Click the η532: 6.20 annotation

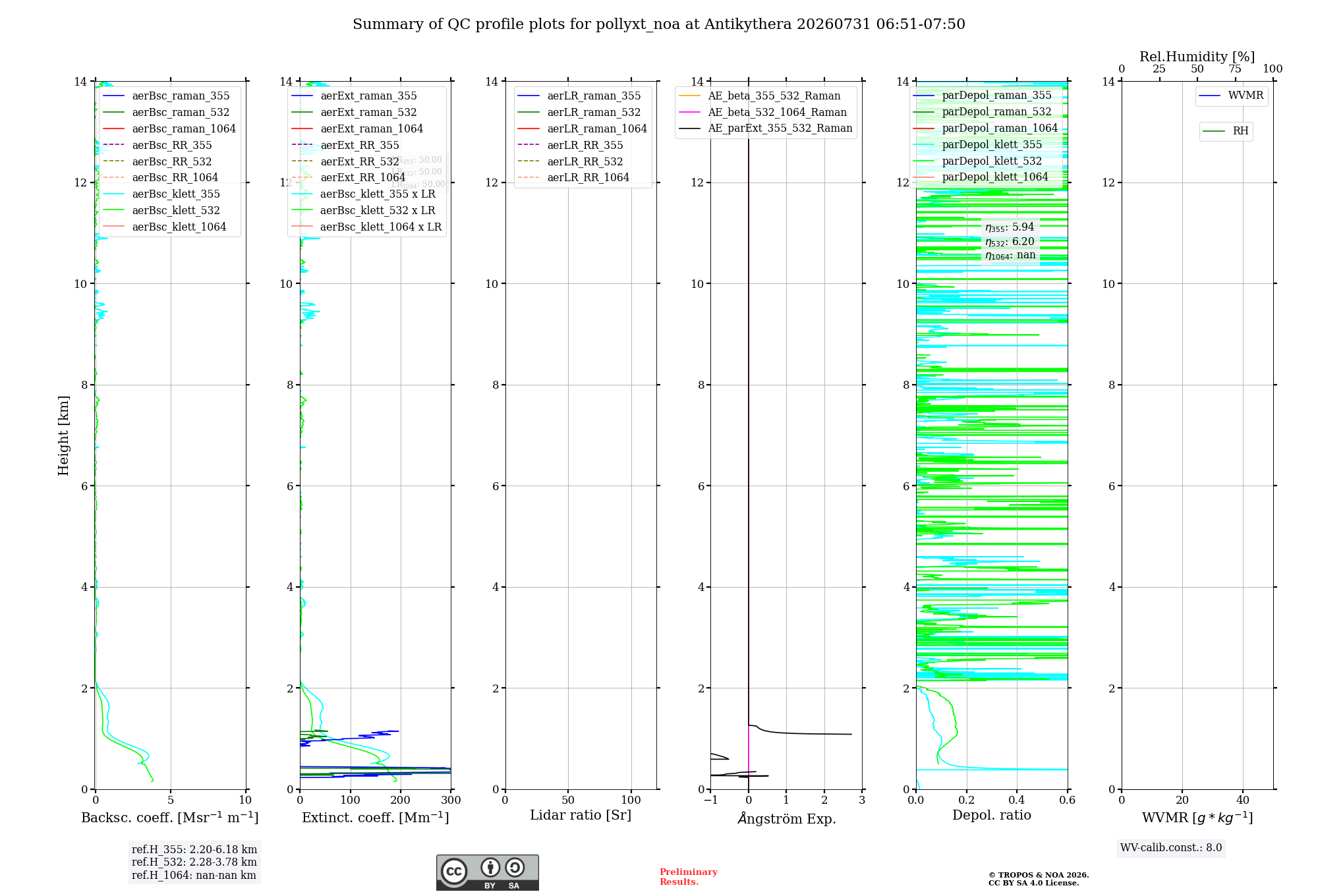click(1010, 242)
